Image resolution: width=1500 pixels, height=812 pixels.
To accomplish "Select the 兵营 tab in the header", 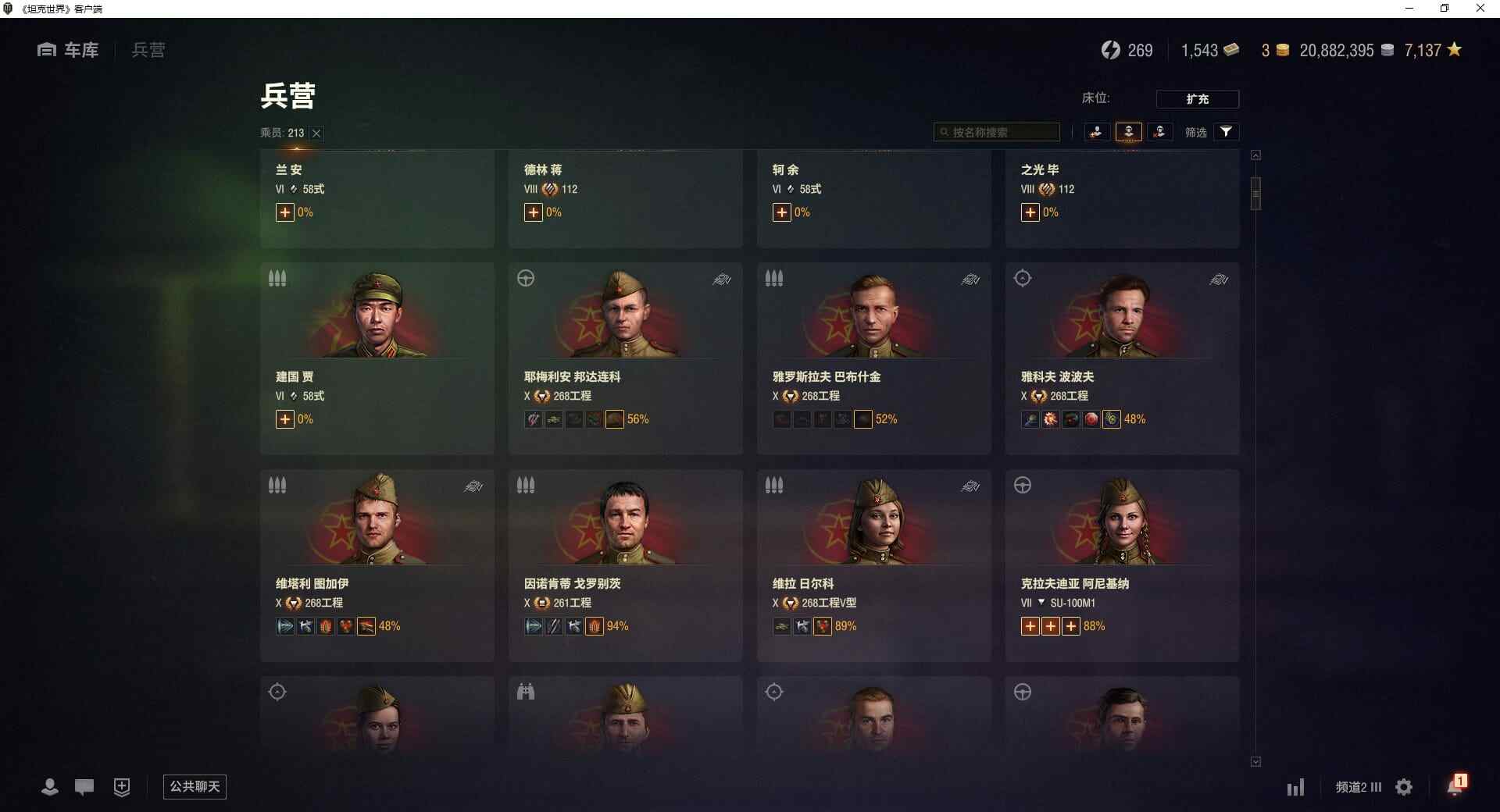I will coord(148,50).
